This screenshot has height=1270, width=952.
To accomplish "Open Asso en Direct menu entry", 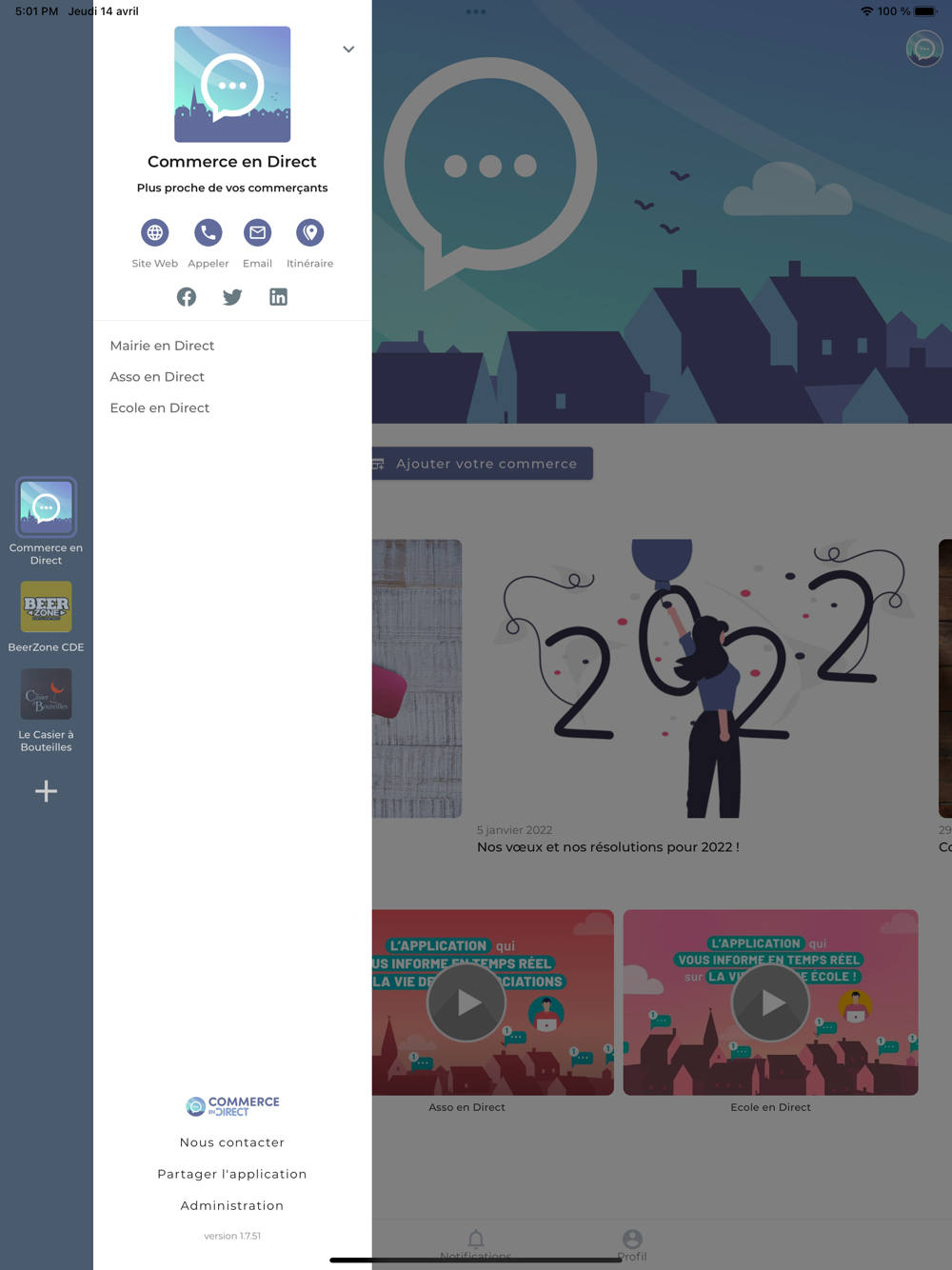I will coord(157,377).
